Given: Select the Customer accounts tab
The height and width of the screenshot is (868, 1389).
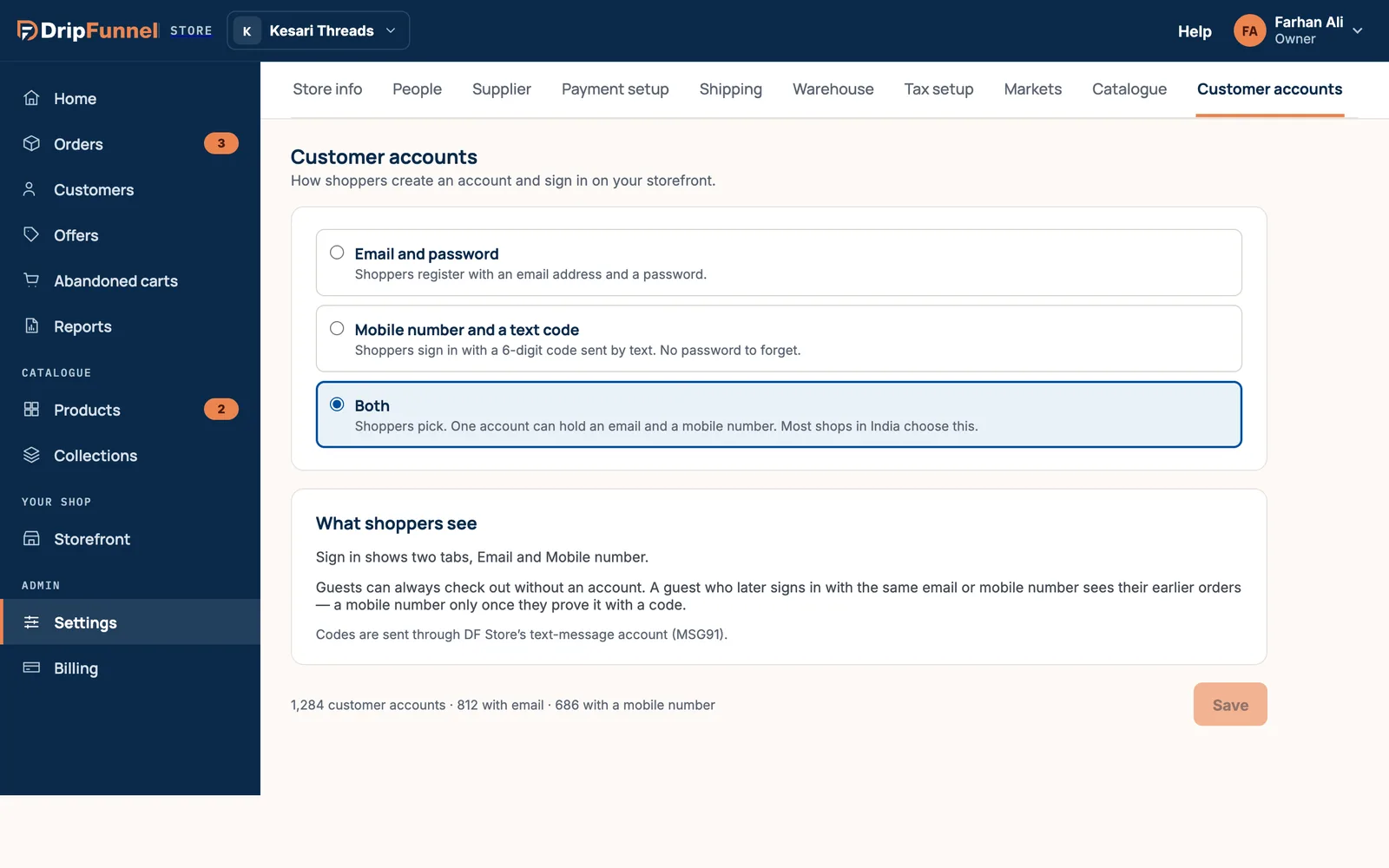Looking at the screenshot, I should tap(1269, 89).
